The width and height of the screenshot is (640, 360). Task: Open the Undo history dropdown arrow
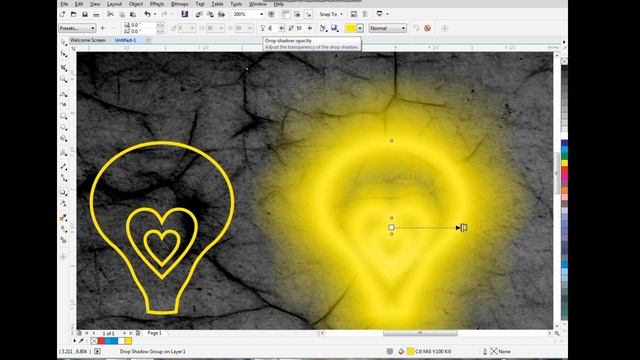(155, 14)
